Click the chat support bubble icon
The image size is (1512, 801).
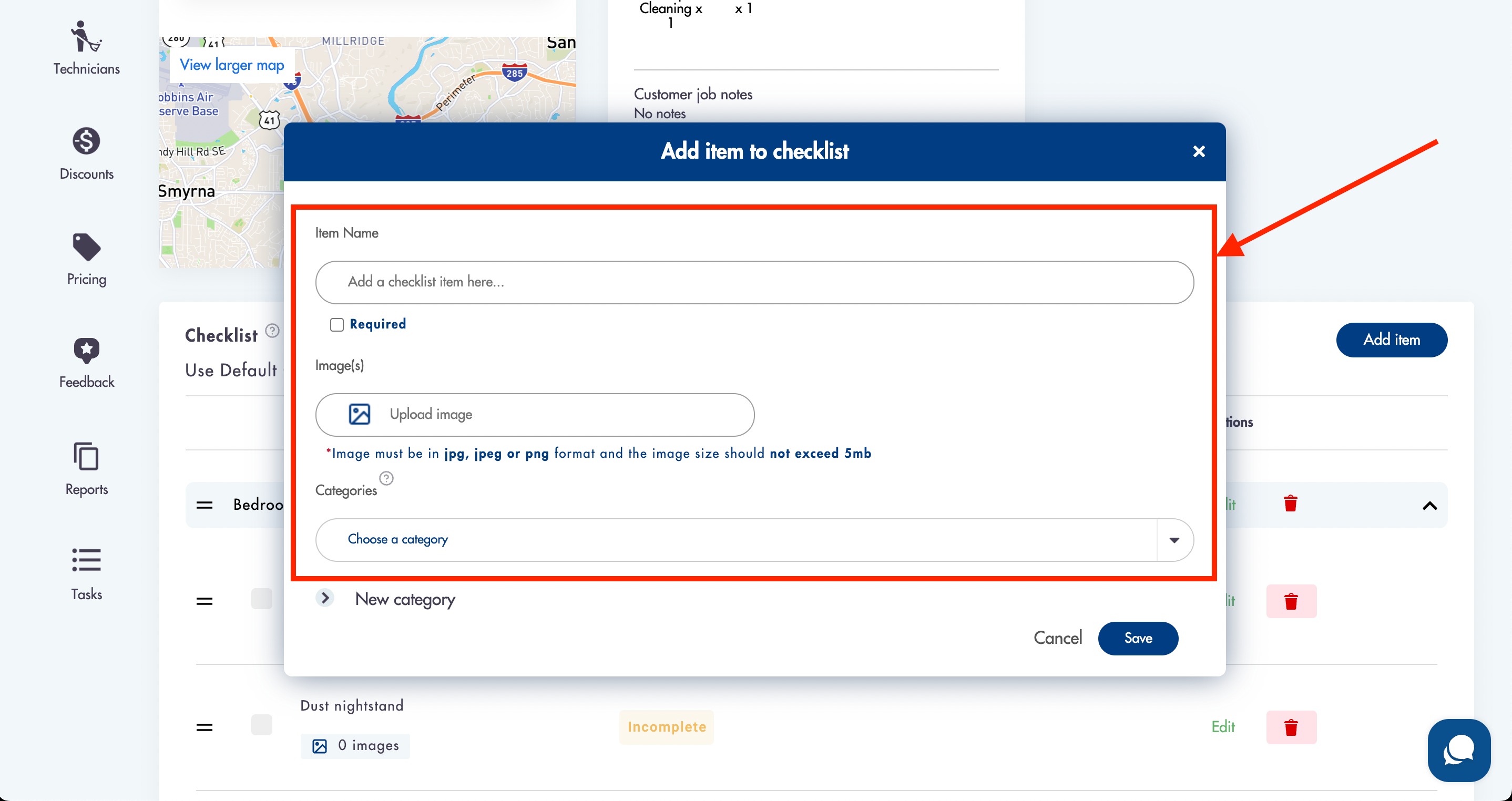[1458, 750]
